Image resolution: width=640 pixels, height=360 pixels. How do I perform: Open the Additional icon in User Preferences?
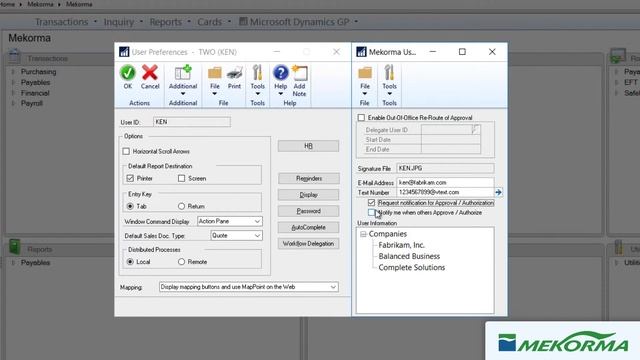pyautogui.click(x=183, y=73)
